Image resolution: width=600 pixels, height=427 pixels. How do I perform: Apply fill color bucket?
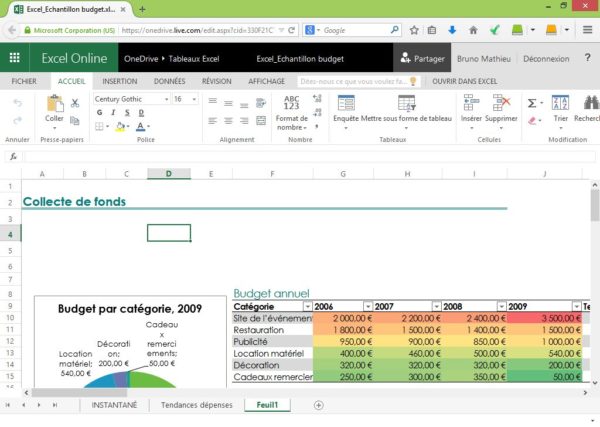pyautogui.click(x=122, y=126)
